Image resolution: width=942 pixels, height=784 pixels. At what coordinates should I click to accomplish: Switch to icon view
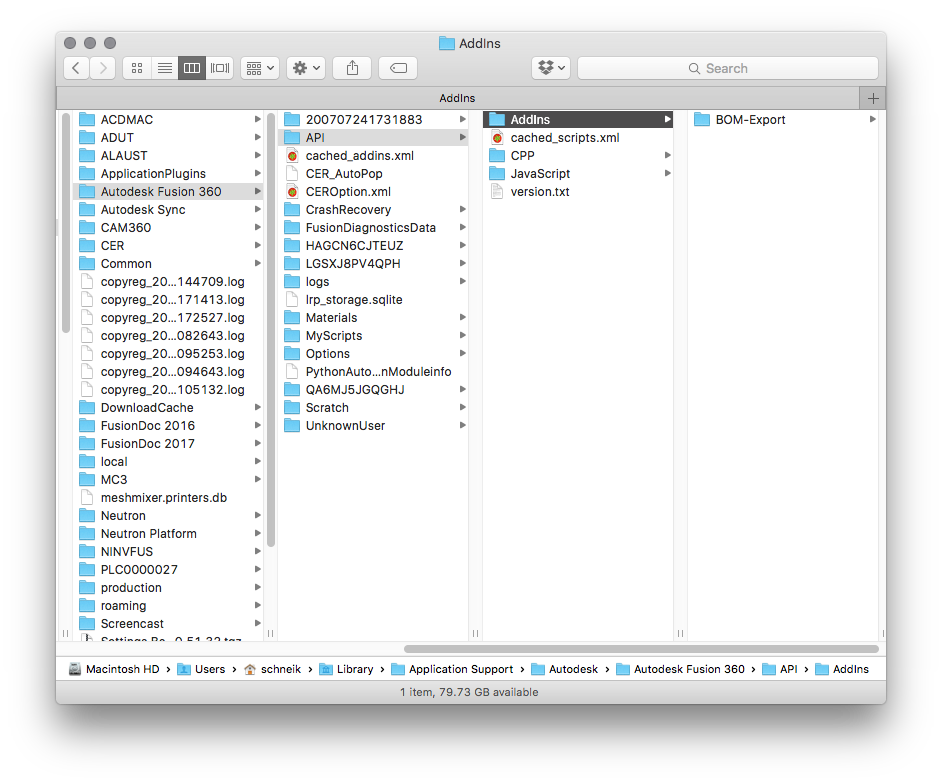[137, 68]
